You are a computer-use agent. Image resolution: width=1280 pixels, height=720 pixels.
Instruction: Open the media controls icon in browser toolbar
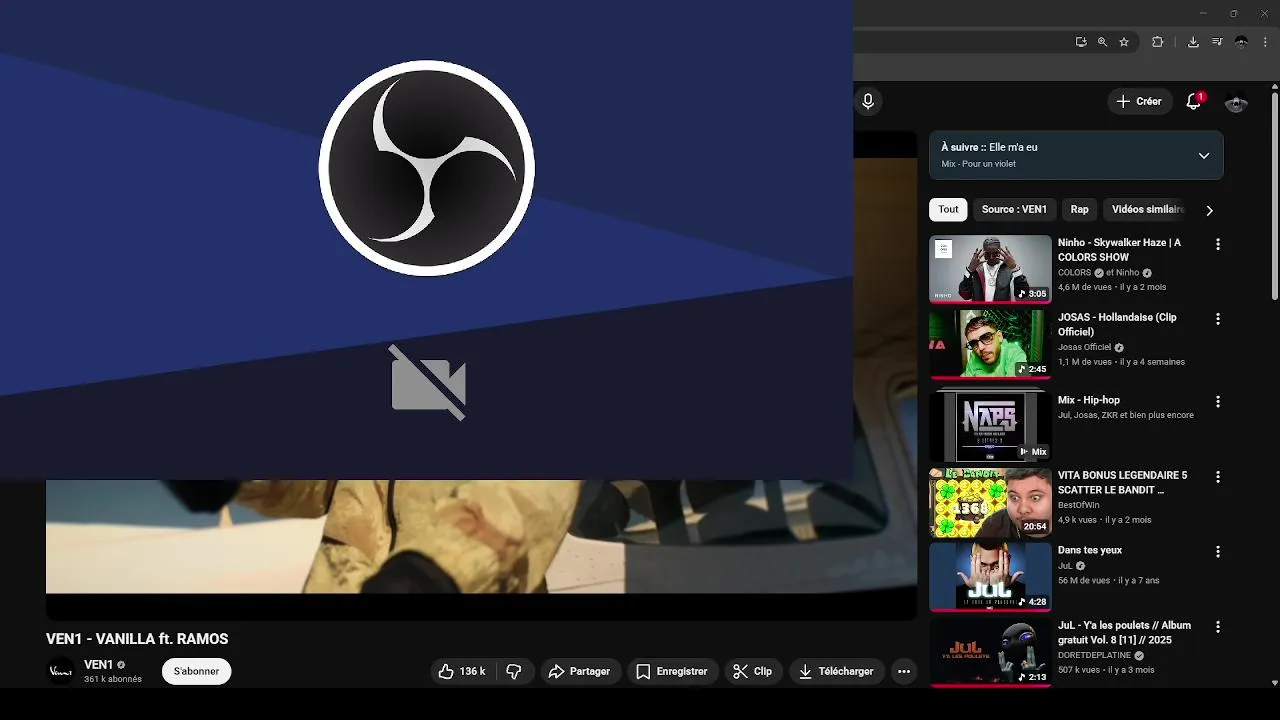[x=1217, y=42]
